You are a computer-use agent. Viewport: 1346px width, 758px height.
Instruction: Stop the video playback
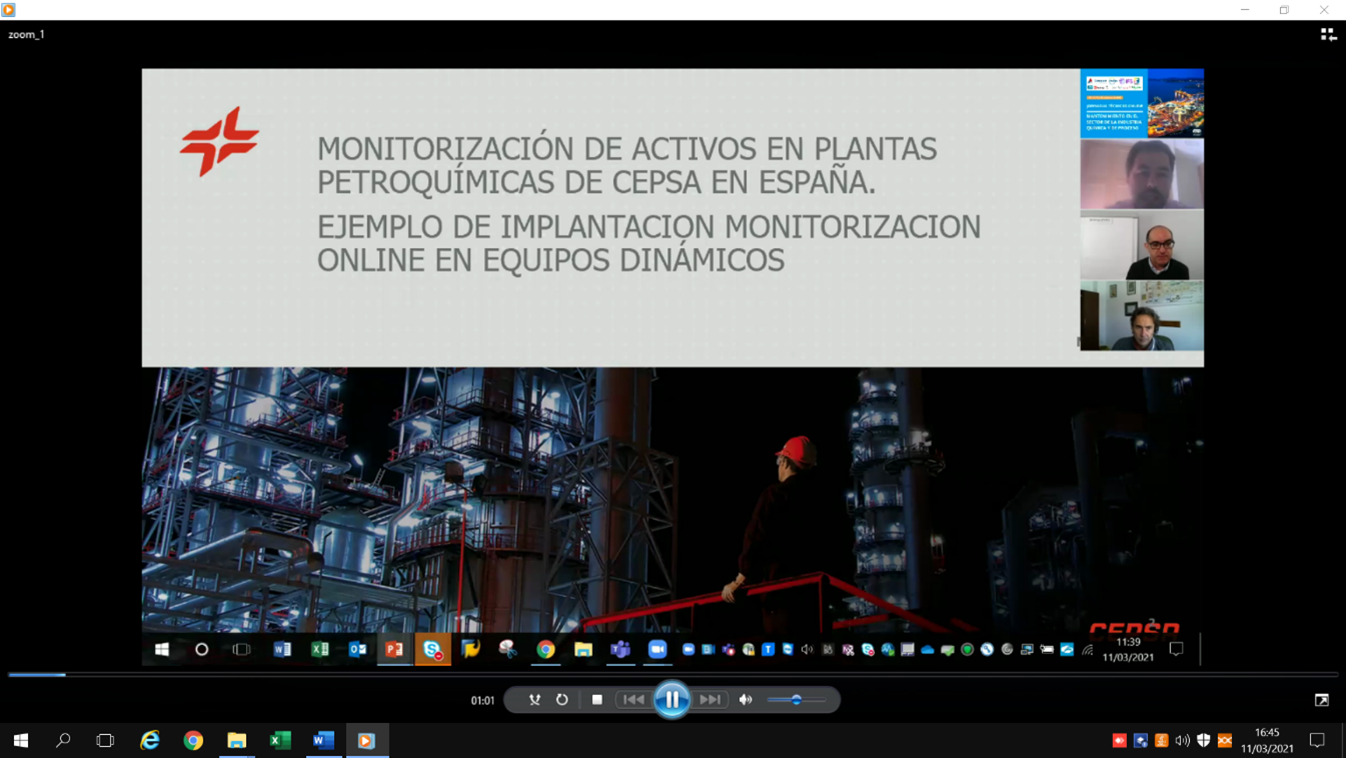[597, 700]
